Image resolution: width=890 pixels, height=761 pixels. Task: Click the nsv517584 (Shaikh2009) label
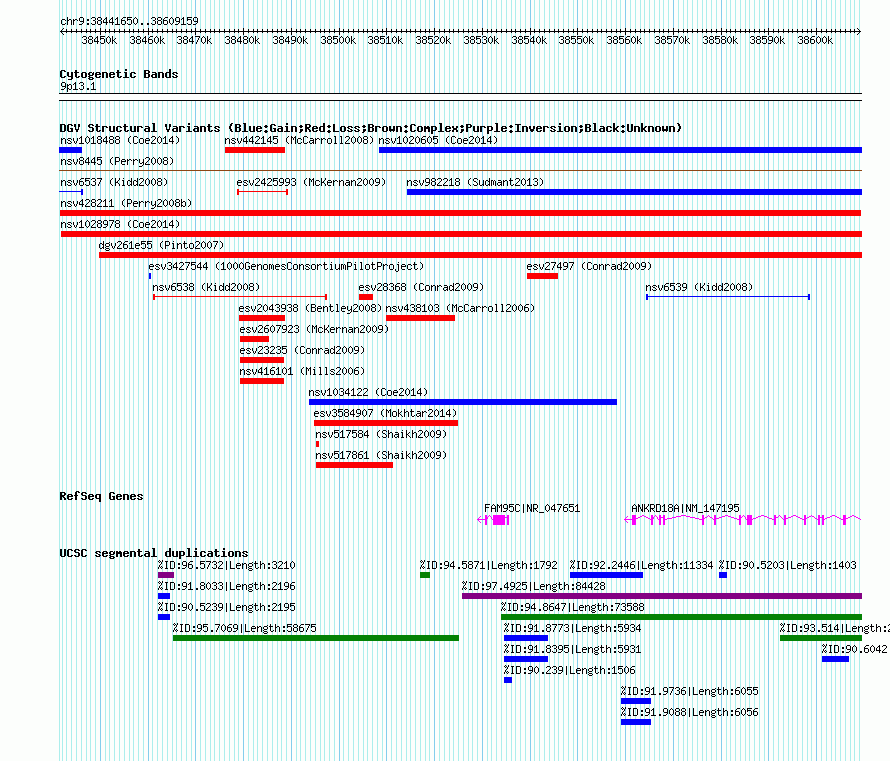pyautogui.click(x=381, y=434)
